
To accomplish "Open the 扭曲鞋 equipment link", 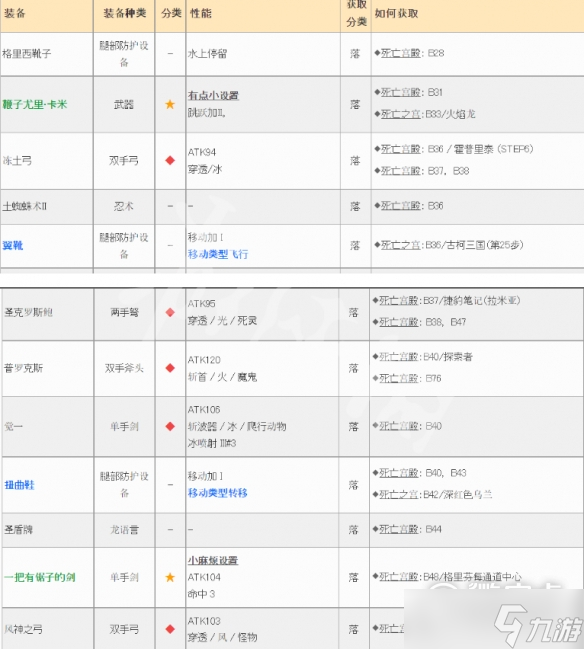I will pos(19,485).
